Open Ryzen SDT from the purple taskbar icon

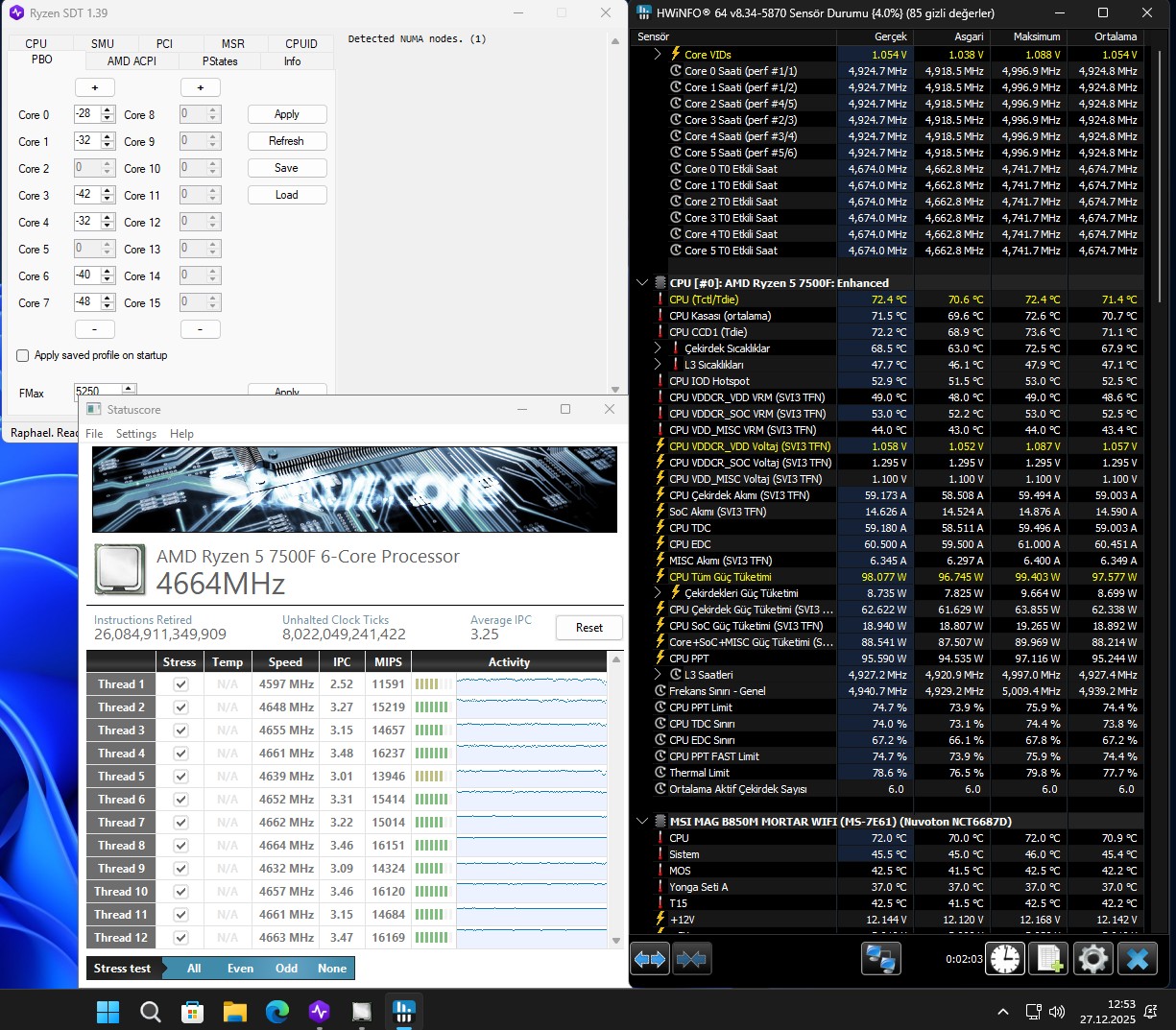pyautogui.click(x=320, y=1011)
